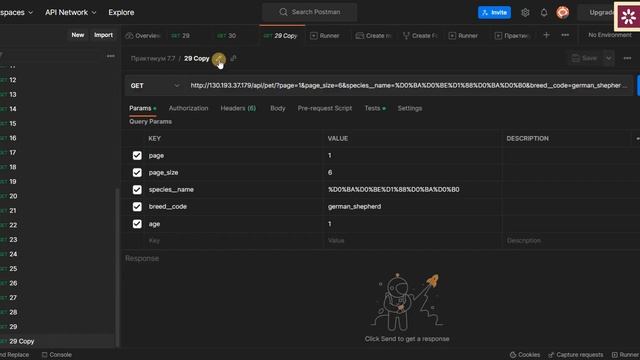This screenshot has width=640, height=360.
Task: Open the Create F... tab
Action: click(x=420, y=36)
